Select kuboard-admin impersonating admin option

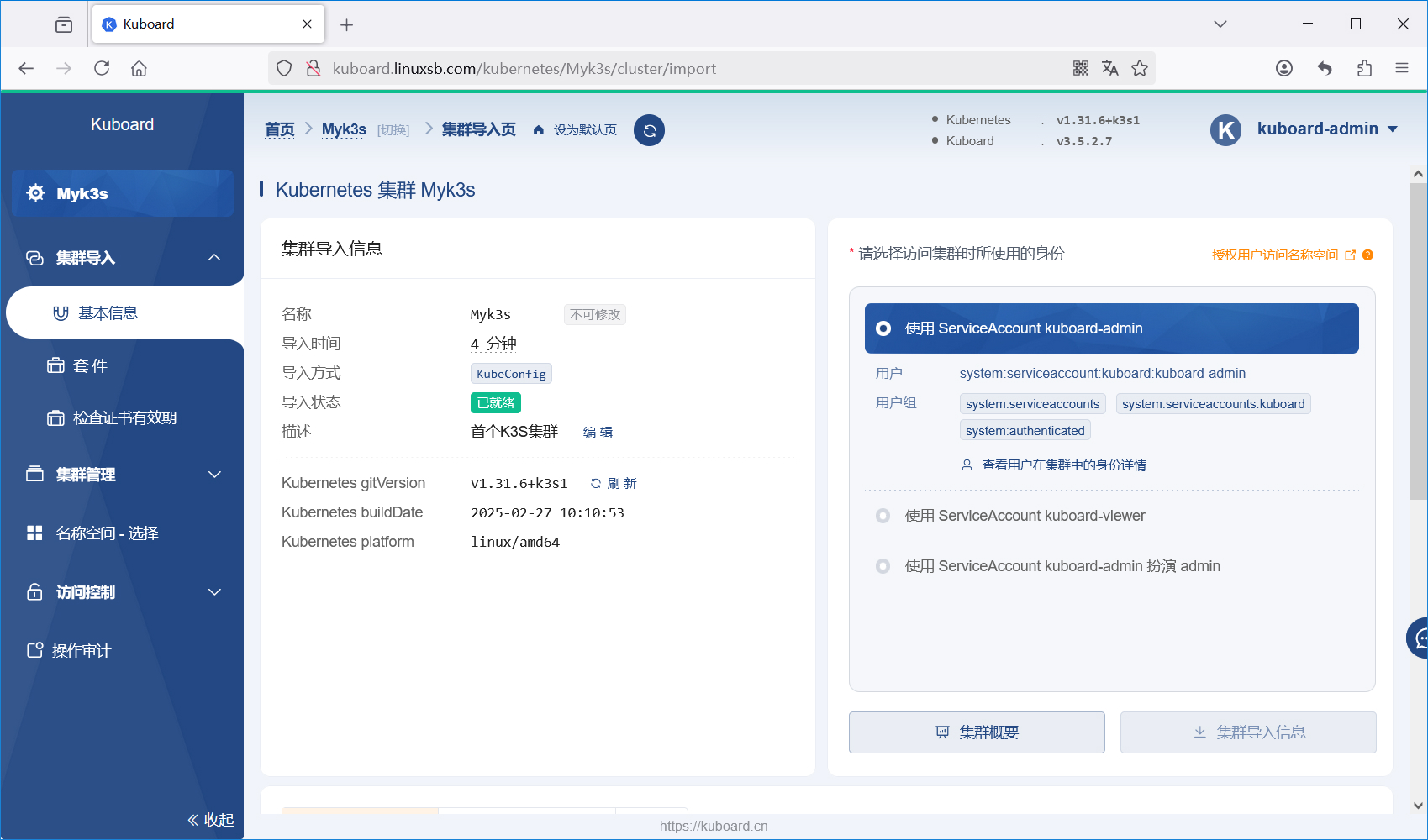883,566
